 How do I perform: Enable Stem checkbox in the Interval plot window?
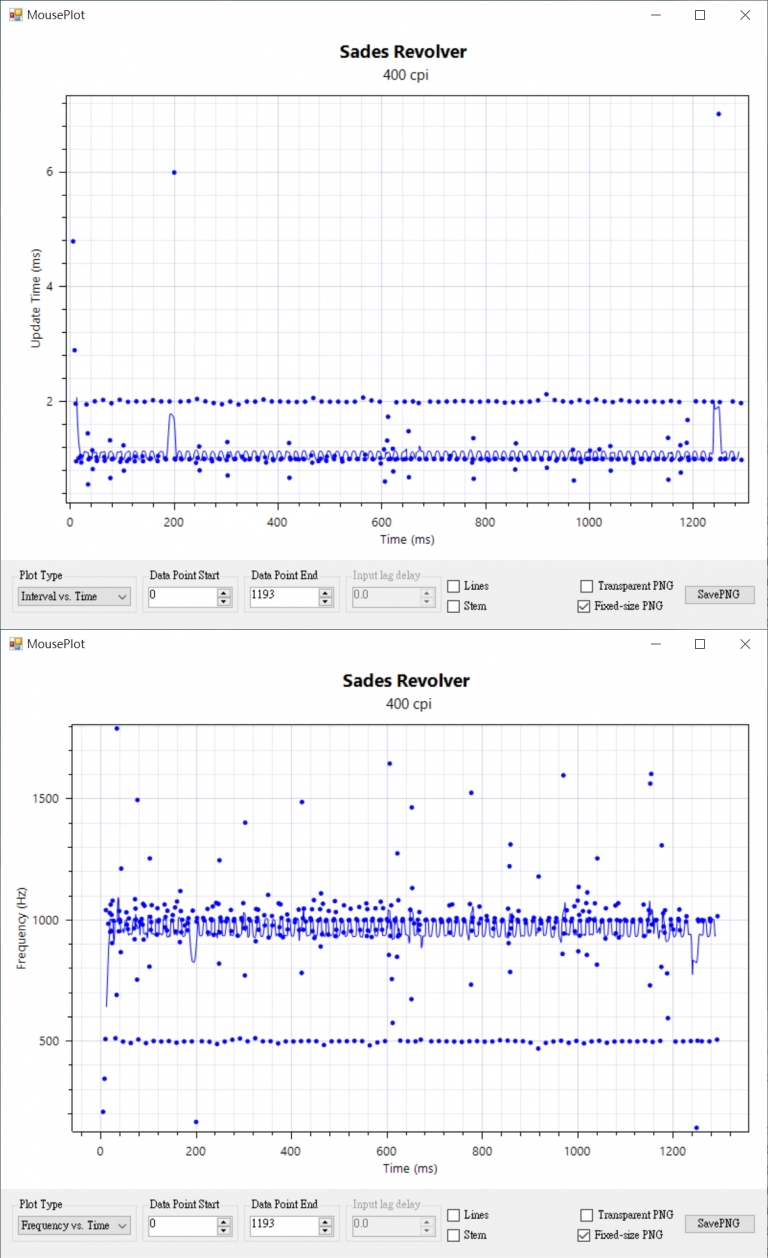[x=453, y=606]
